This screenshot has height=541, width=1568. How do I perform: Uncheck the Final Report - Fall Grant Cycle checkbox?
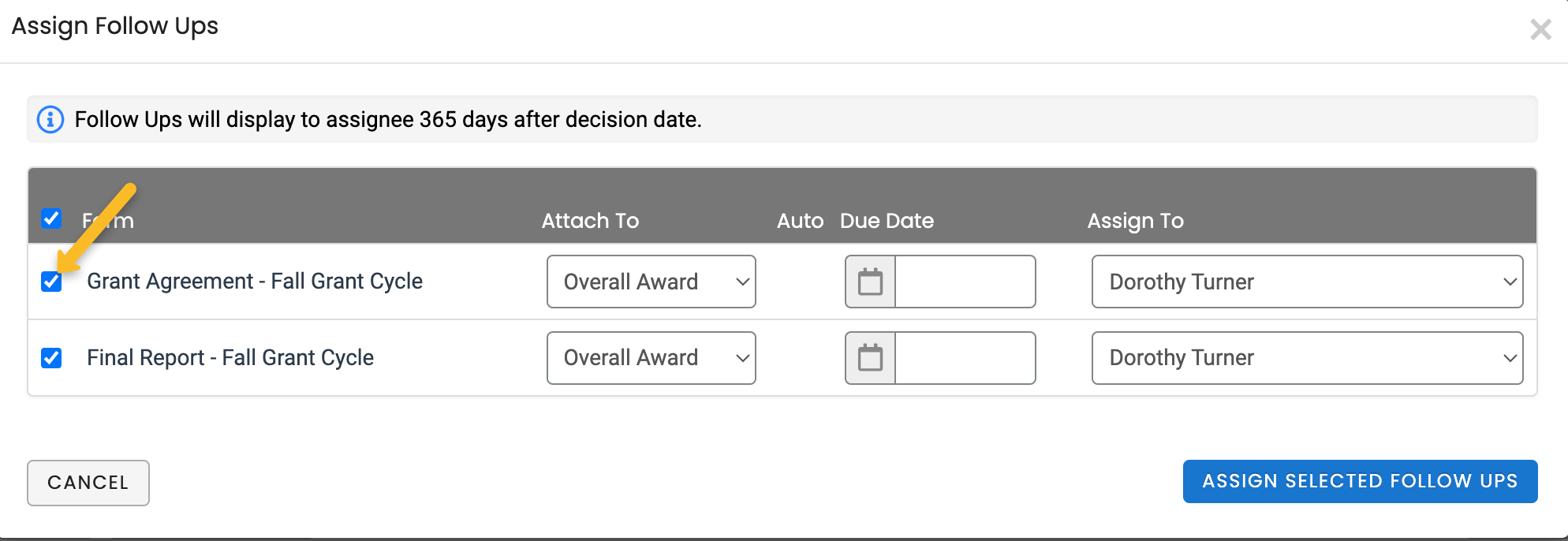point(51,357)
